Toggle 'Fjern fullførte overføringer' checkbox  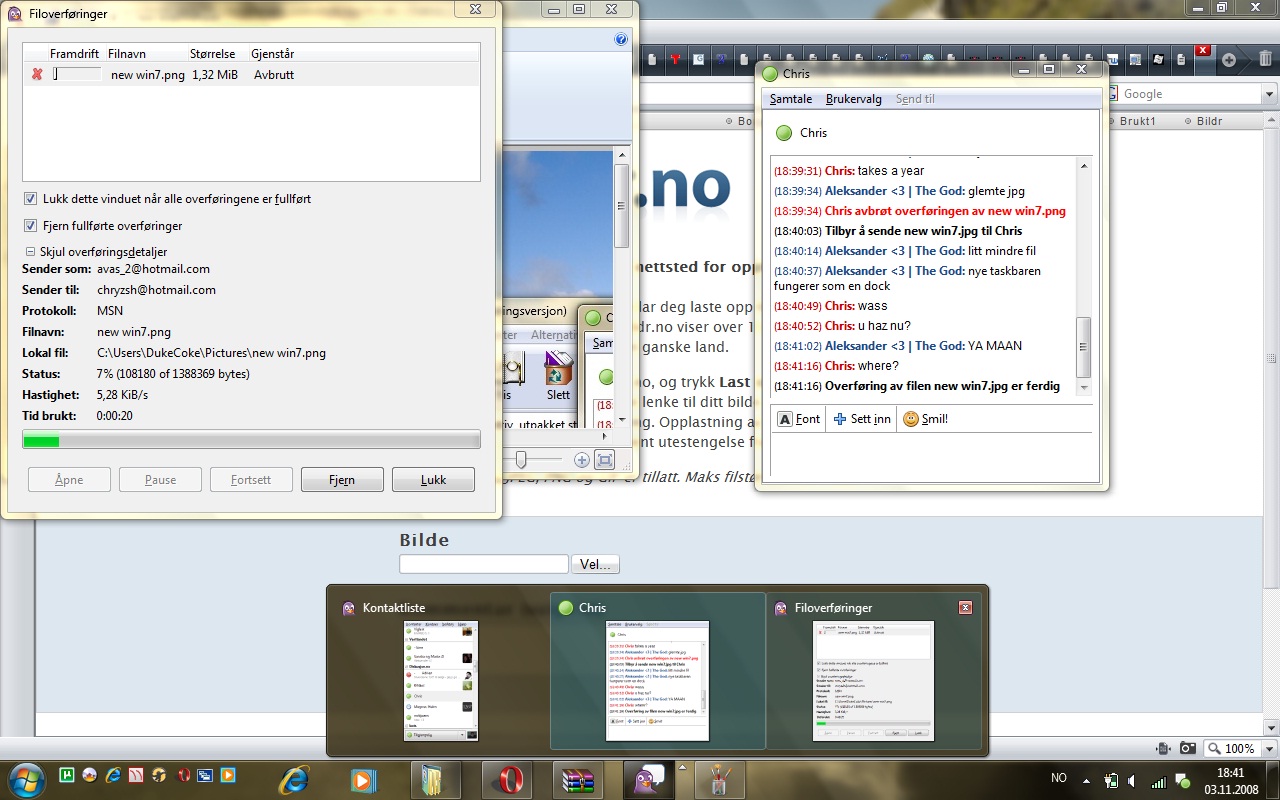pos(30,226)
